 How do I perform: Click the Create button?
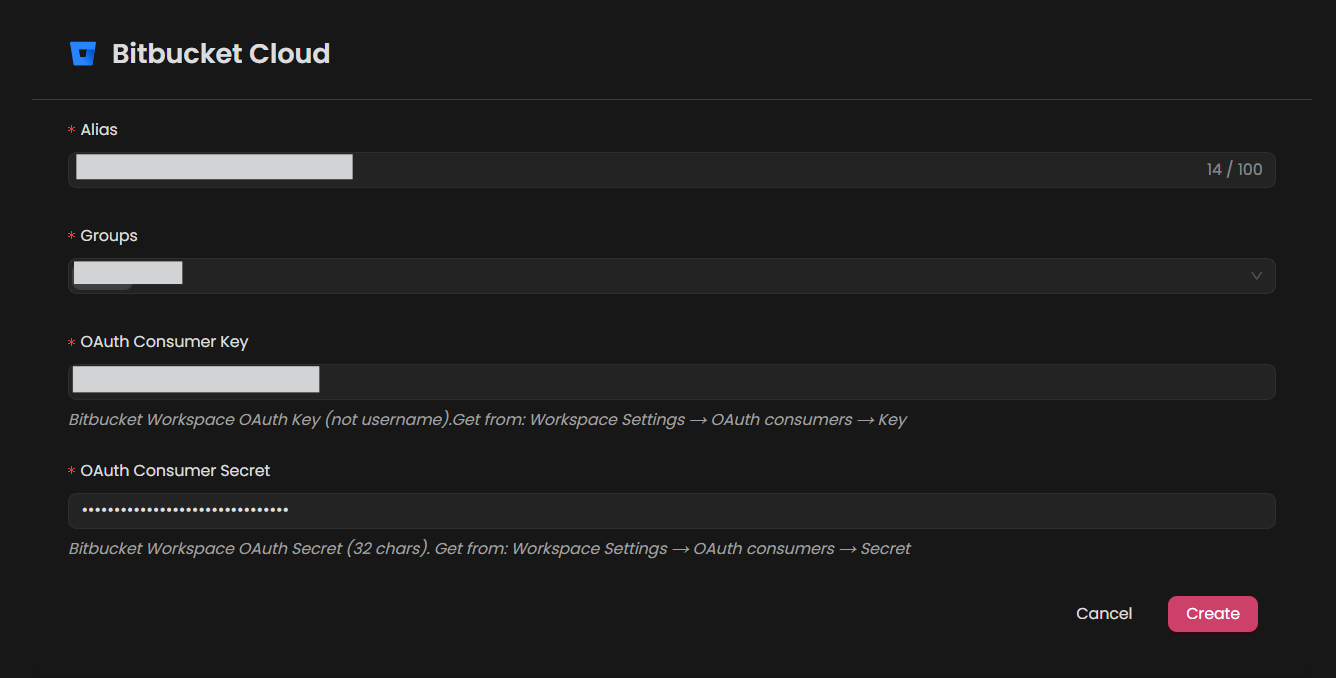coord(1212,613)
